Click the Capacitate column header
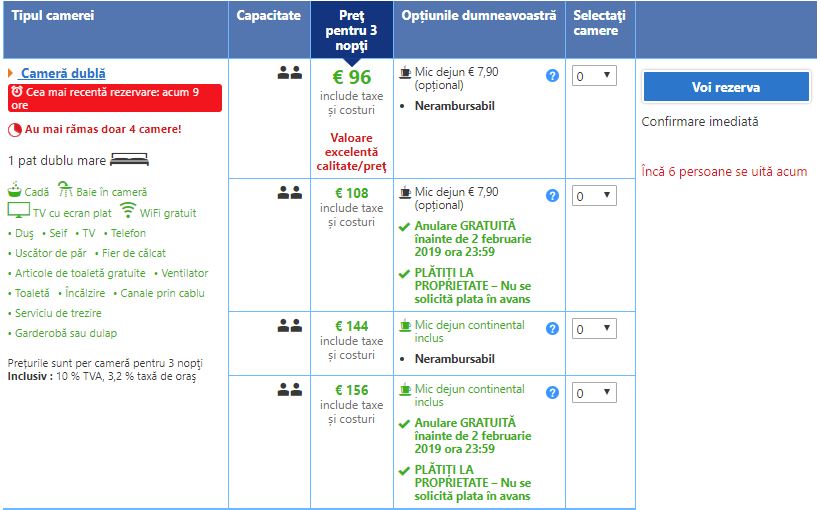Screen dimensions: 821x510 pos(269,16)
